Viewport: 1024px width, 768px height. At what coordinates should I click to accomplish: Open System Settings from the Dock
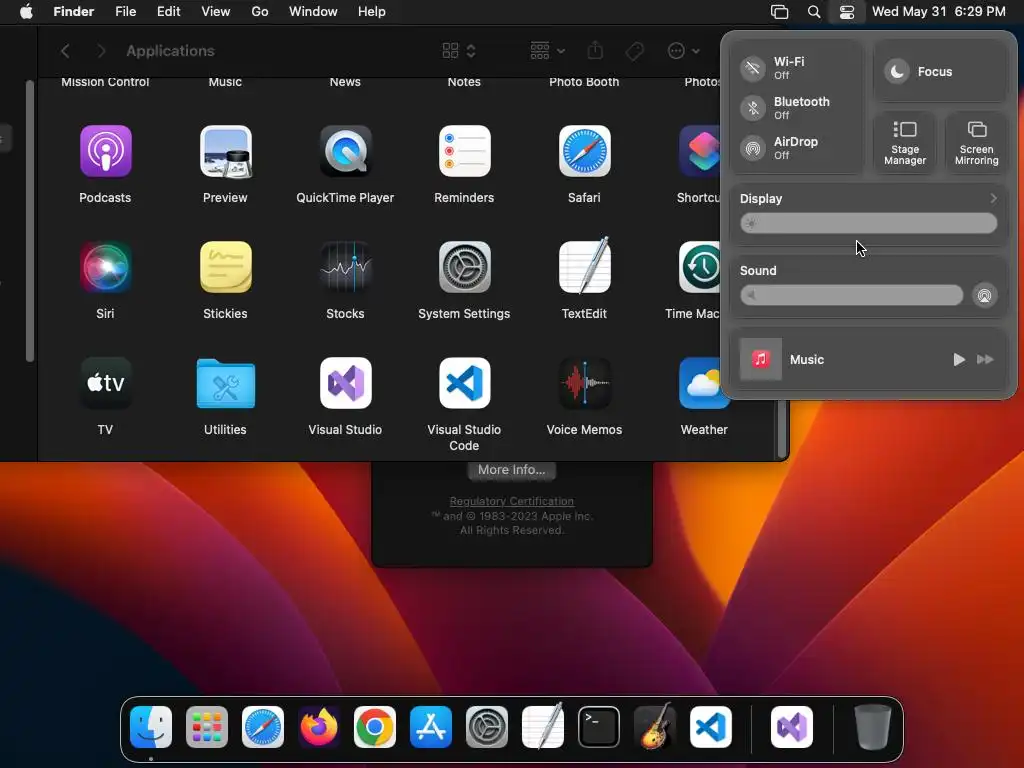(x=487, y=727)
